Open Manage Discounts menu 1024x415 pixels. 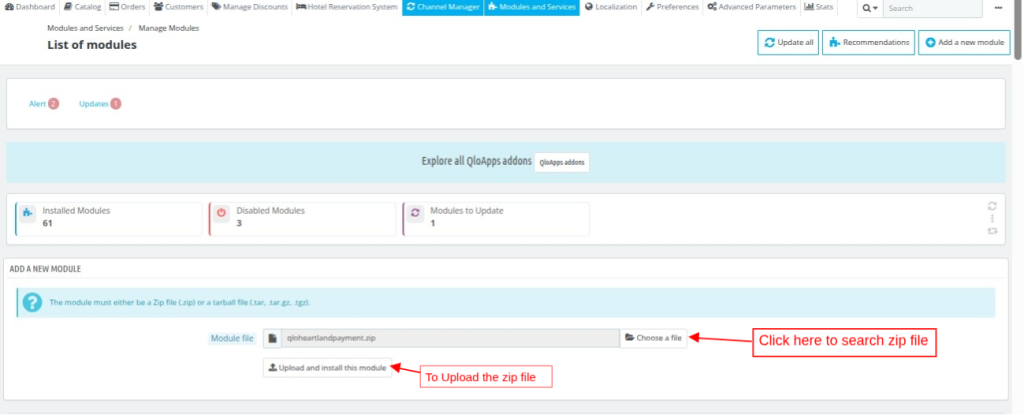[249, 7]
